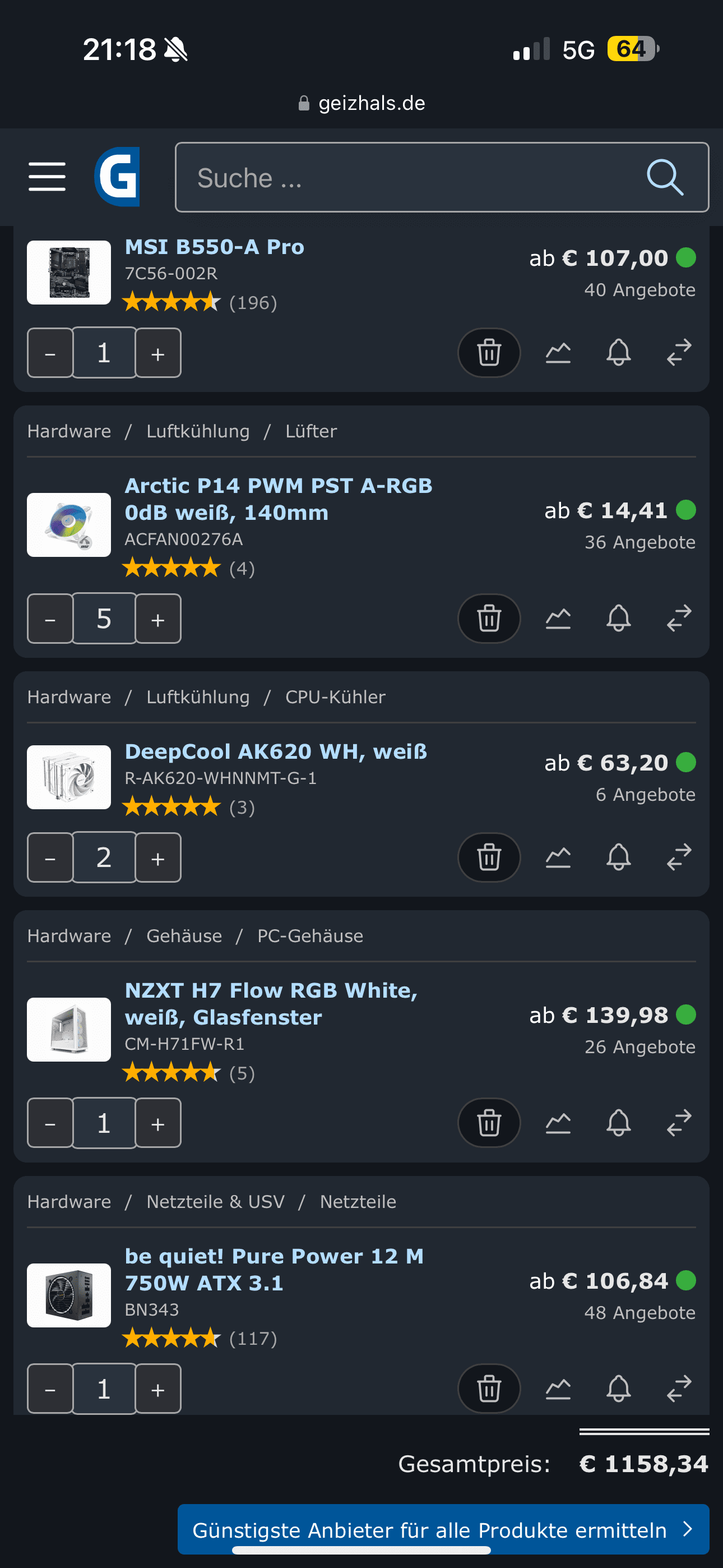Screen dimensions: 723x1568
Task: Tap the NZXT H7 Flow thumbnail
Action: [x=69, y=1029]
